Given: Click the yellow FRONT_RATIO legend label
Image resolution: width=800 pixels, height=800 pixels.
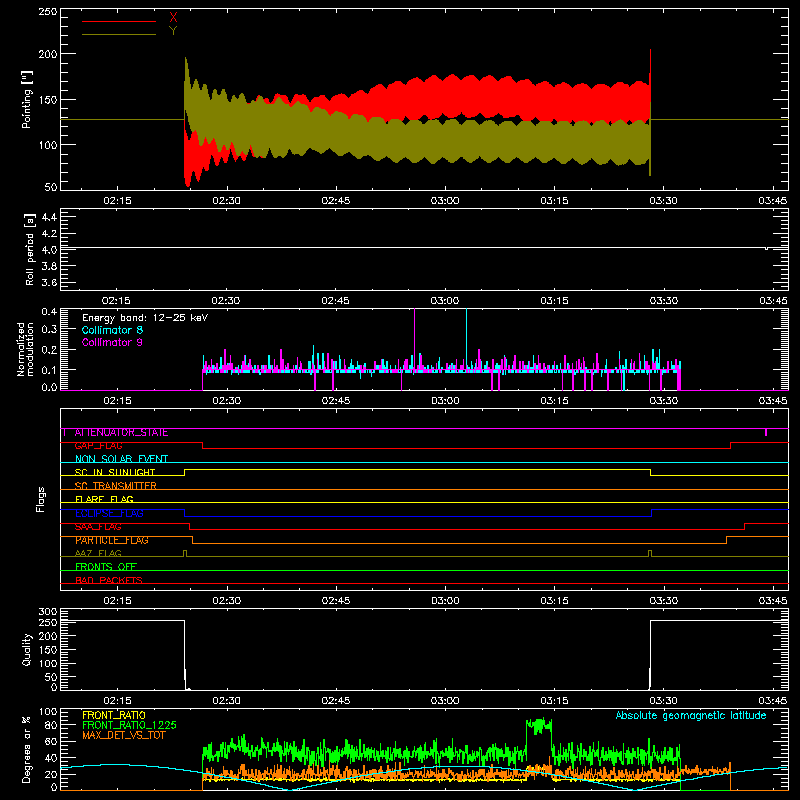Looking at the screenshot, I should point(114,715).
